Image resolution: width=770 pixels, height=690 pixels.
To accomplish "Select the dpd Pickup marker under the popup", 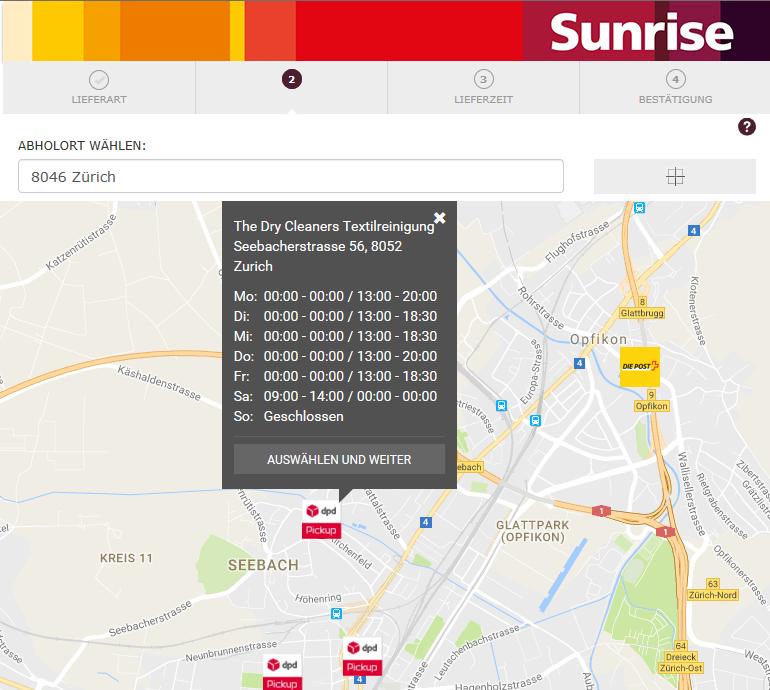I will [x=321, y=521].
